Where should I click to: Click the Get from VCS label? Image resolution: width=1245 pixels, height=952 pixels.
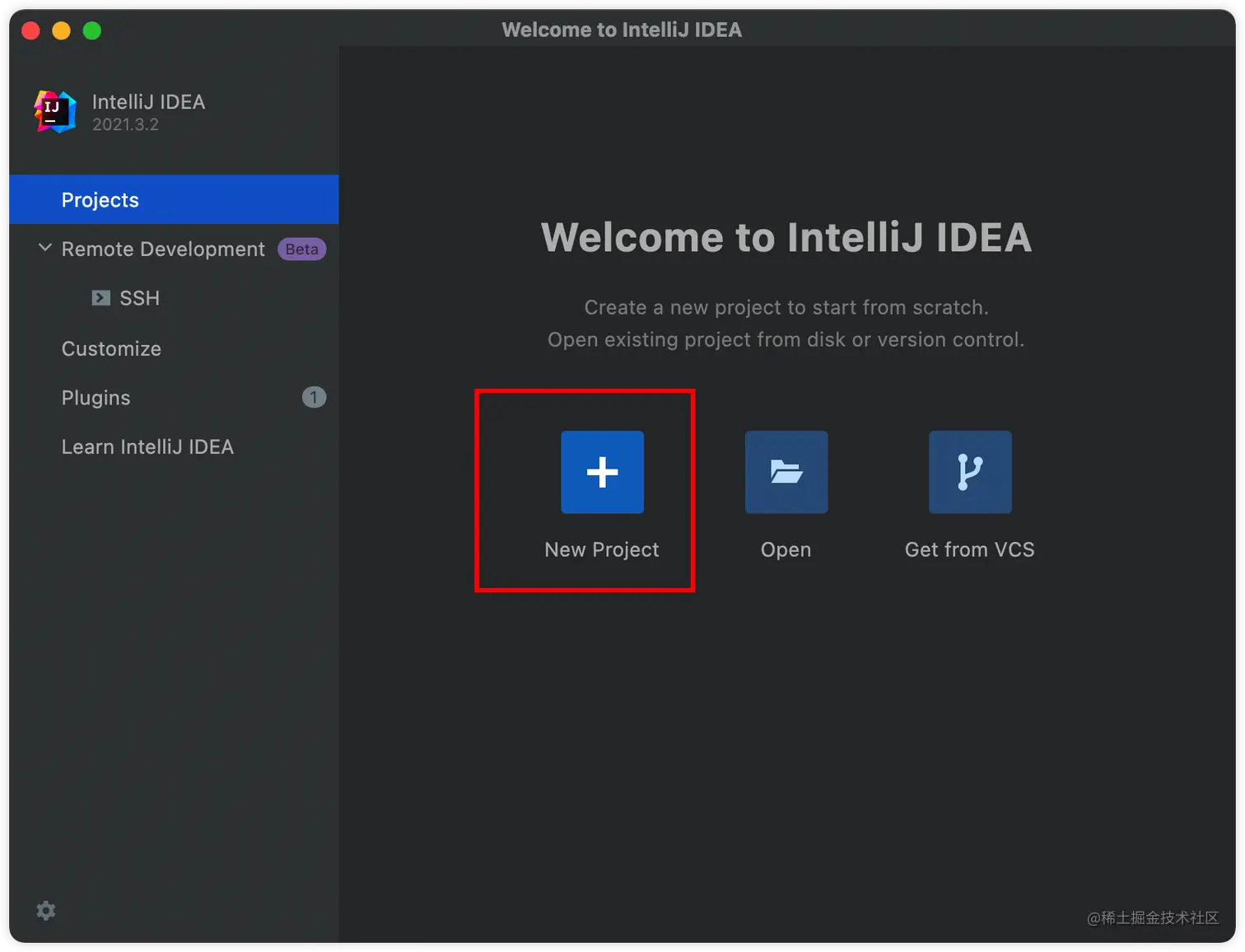(970, 549)
